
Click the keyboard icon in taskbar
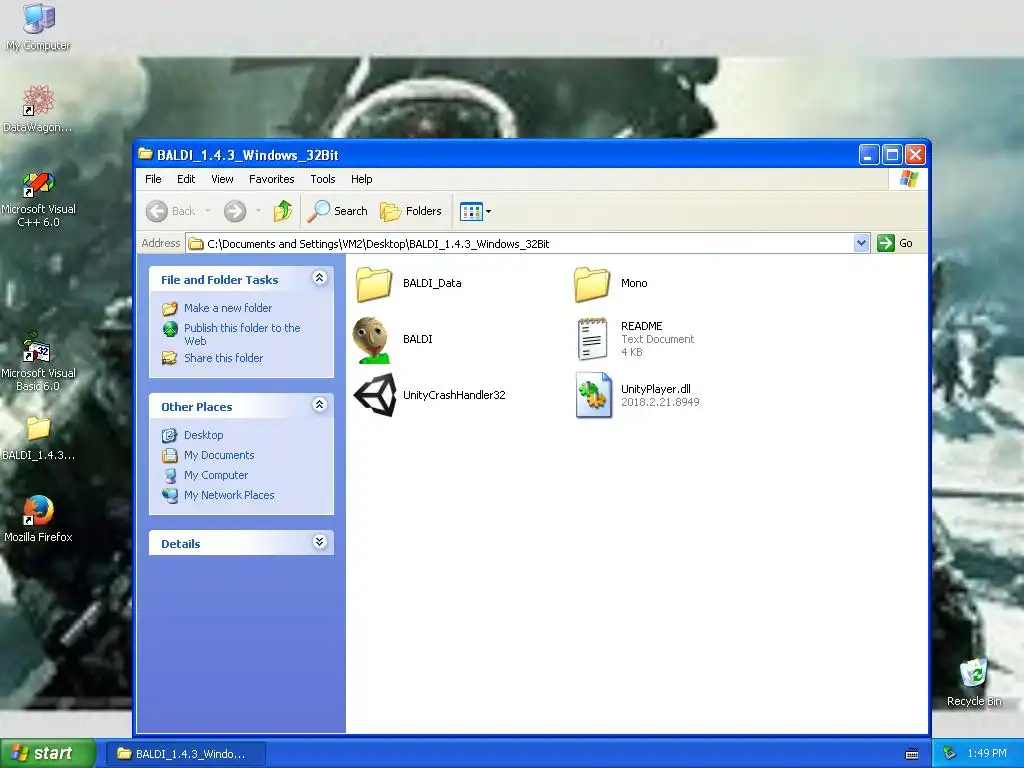(912, 754)
